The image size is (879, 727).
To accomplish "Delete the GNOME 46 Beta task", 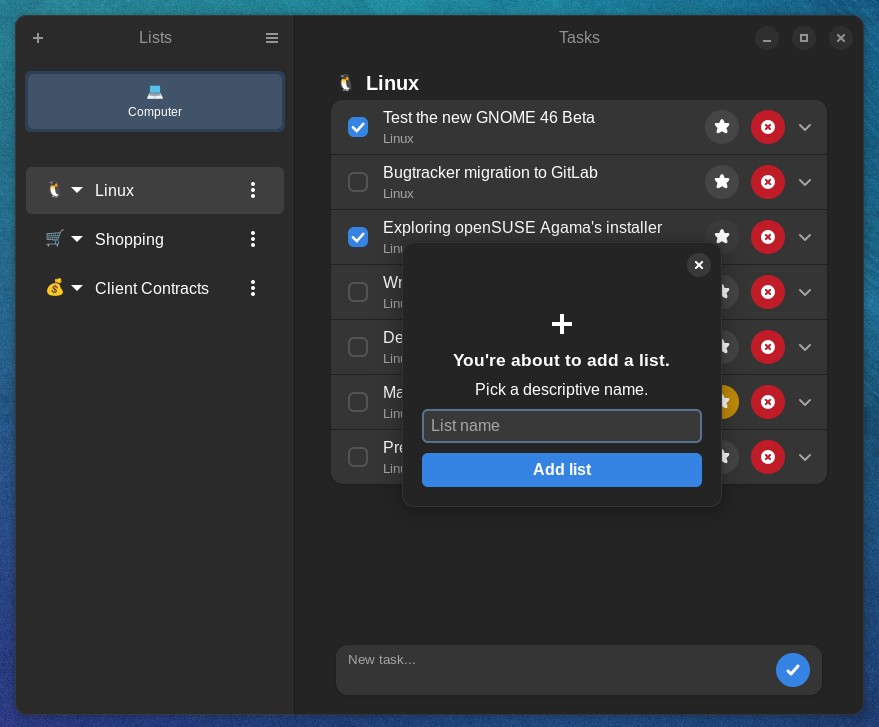I will click(768, 127).
